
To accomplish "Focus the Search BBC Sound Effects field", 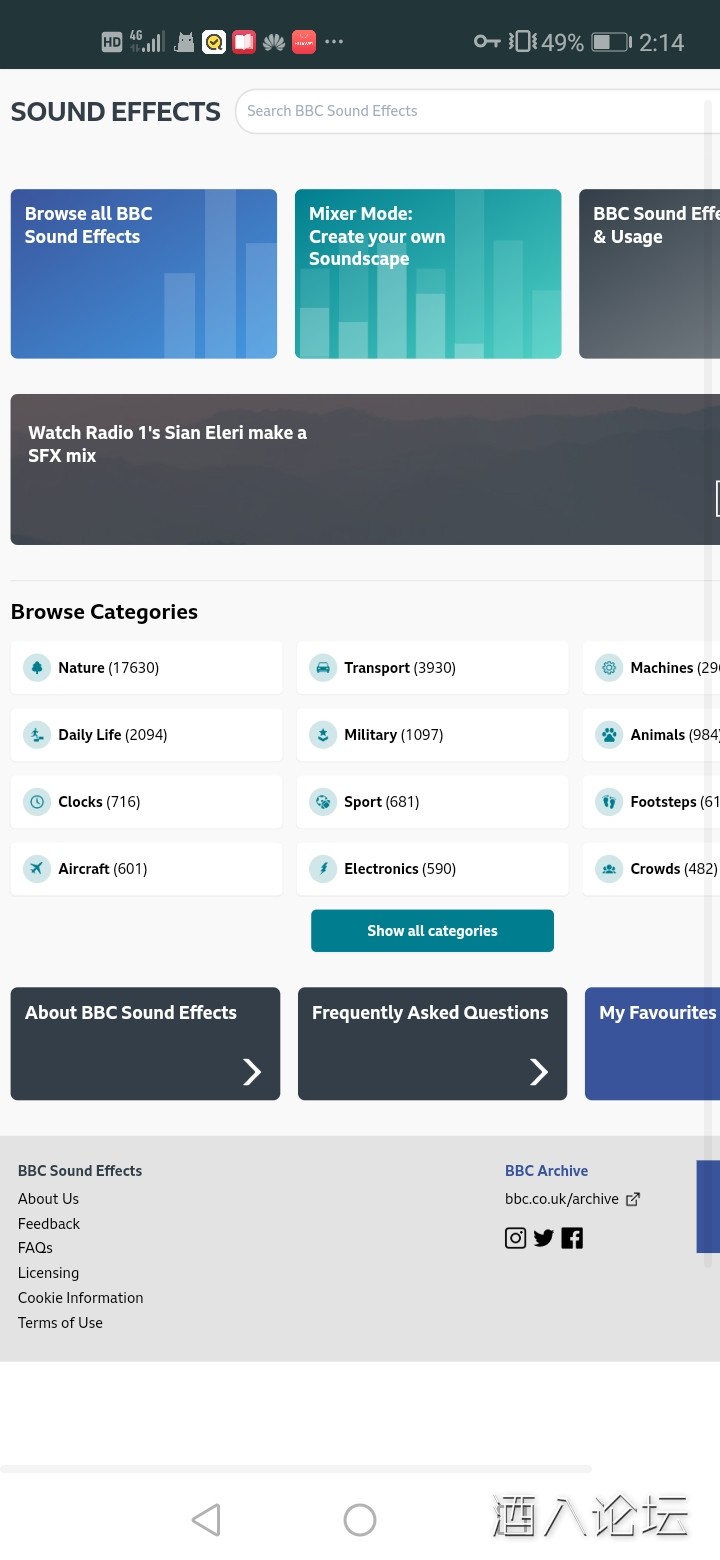I will coord(470,111).
